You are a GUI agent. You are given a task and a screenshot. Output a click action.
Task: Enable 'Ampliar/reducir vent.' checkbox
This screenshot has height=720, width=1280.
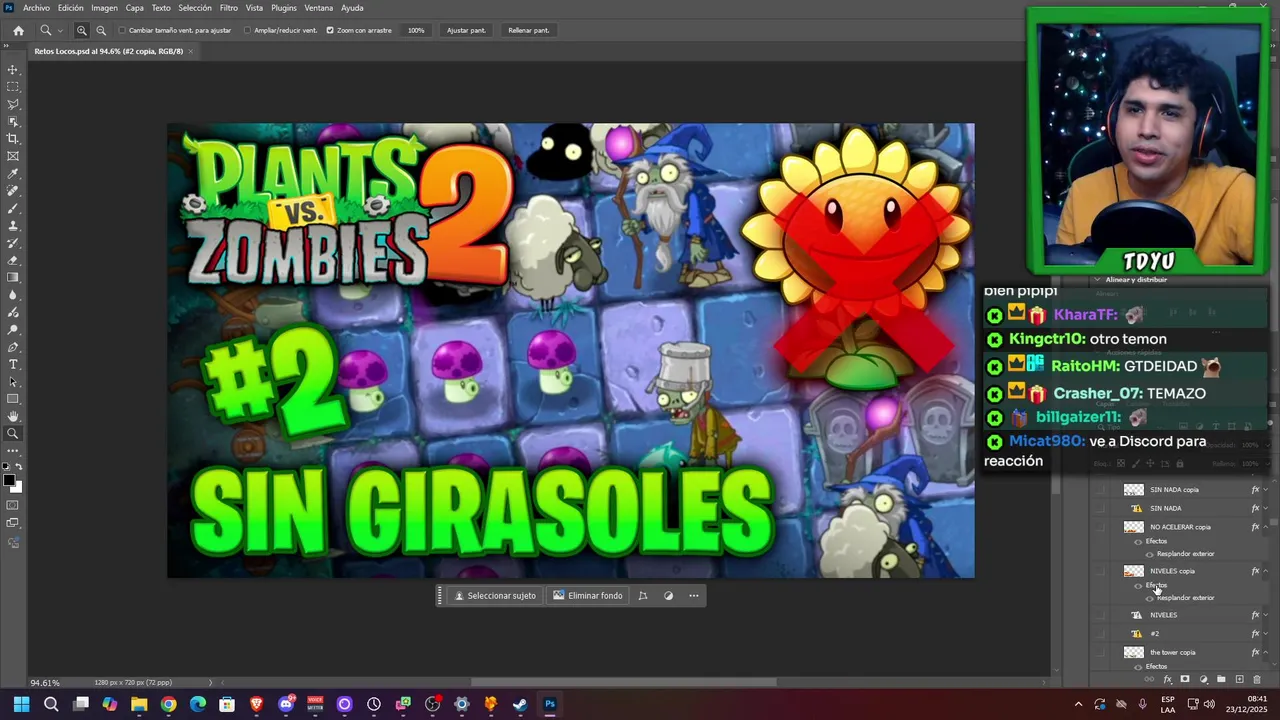(x=248, y=30)
